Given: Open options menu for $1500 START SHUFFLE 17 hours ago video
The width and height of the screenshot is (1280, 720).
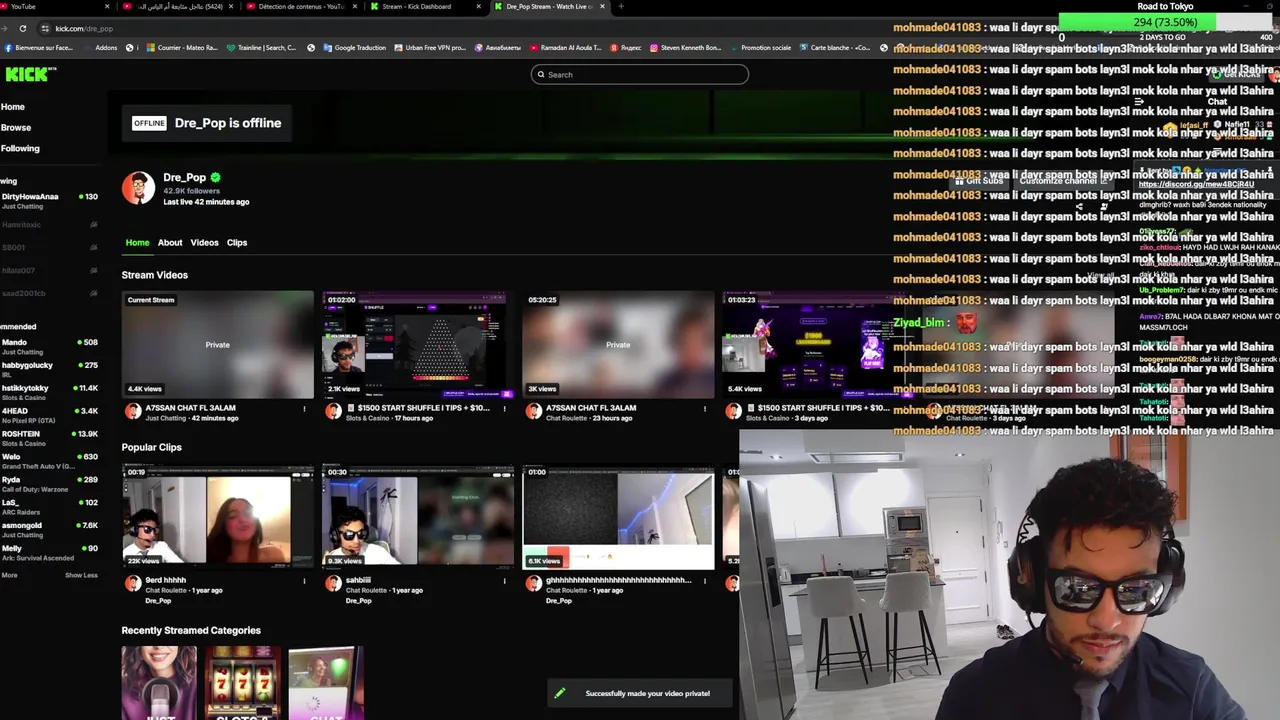Looking at the screenshot, I should pyautogui.click(x=504, y=408).
